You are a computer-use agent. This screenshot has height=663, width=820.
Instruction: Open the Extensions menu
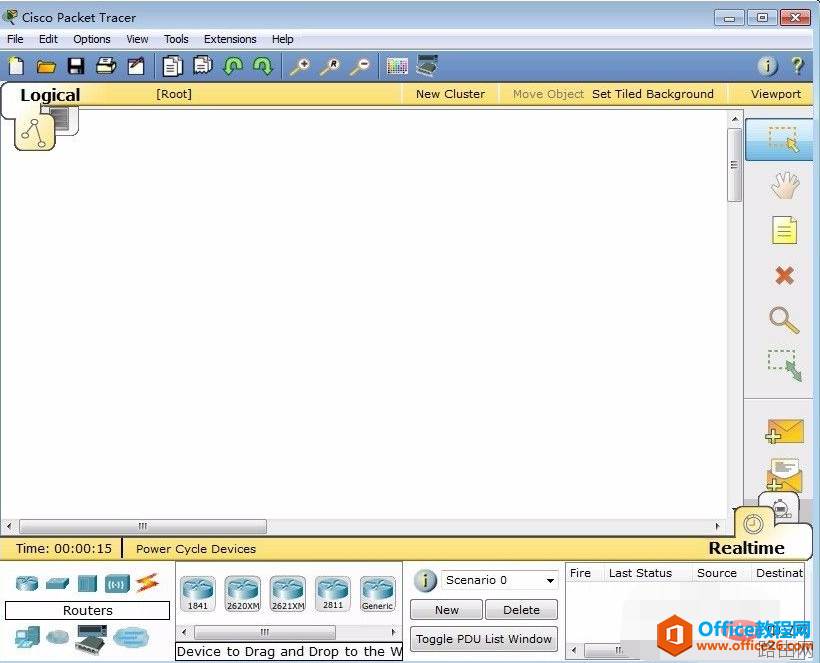(230, 39)
